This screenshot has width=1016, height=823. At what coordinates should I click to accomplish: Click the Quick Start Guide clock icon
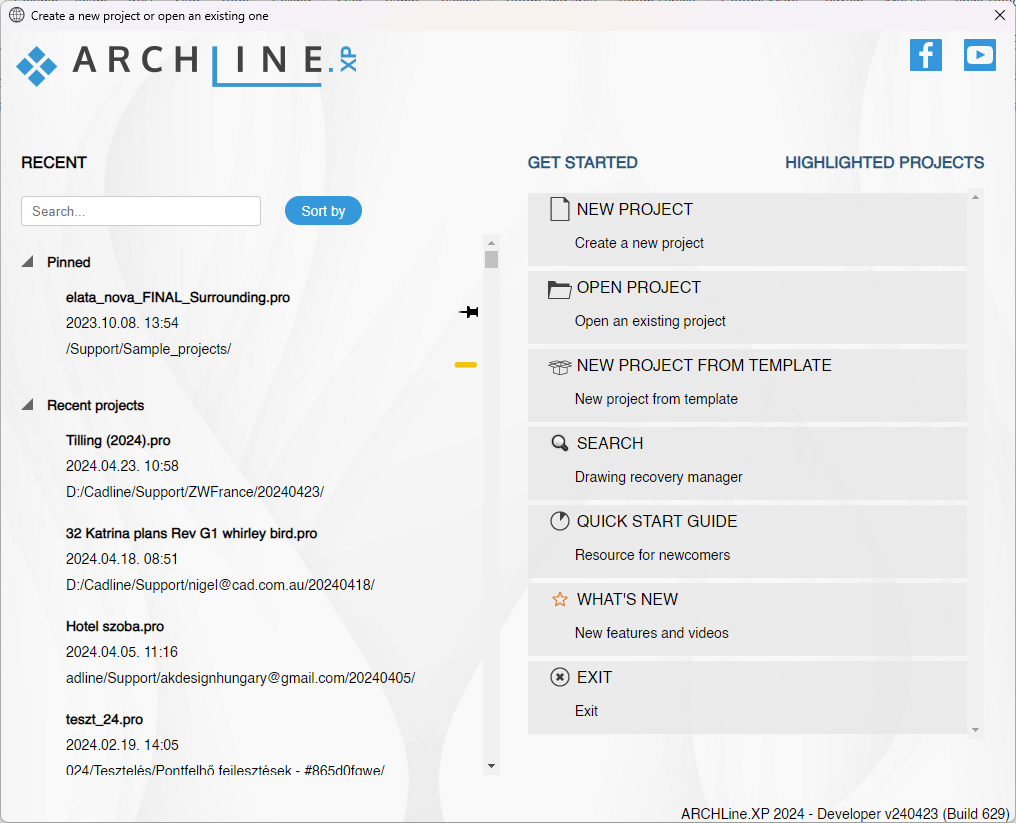(559, 521)
